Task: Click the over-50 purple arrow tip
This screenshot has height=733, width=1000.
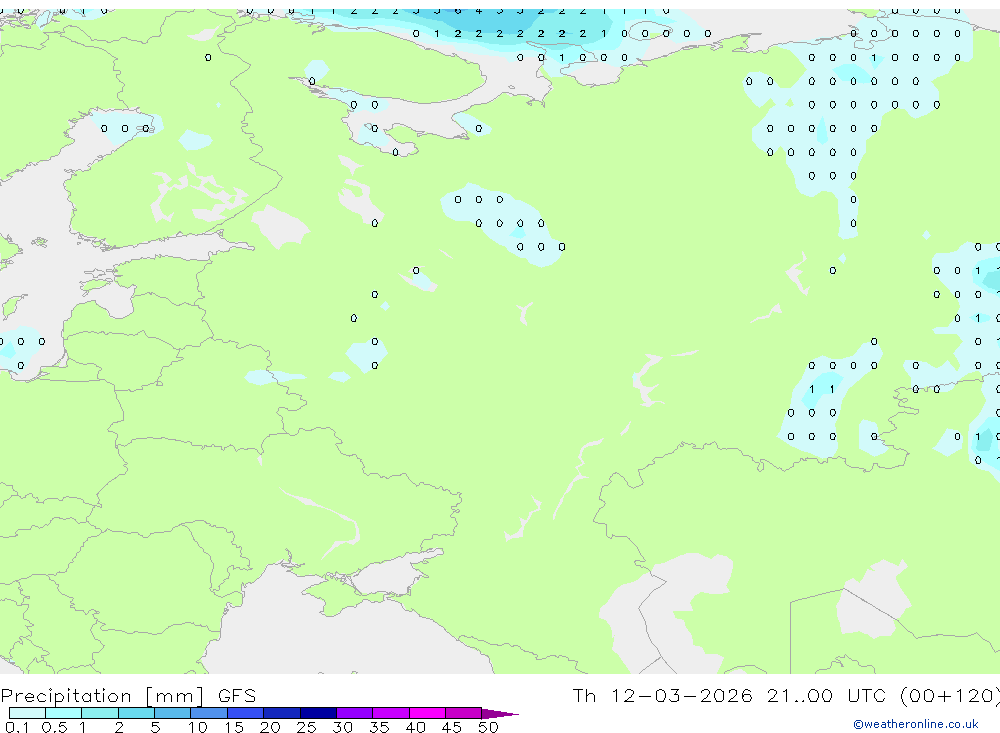Action: 500,714
